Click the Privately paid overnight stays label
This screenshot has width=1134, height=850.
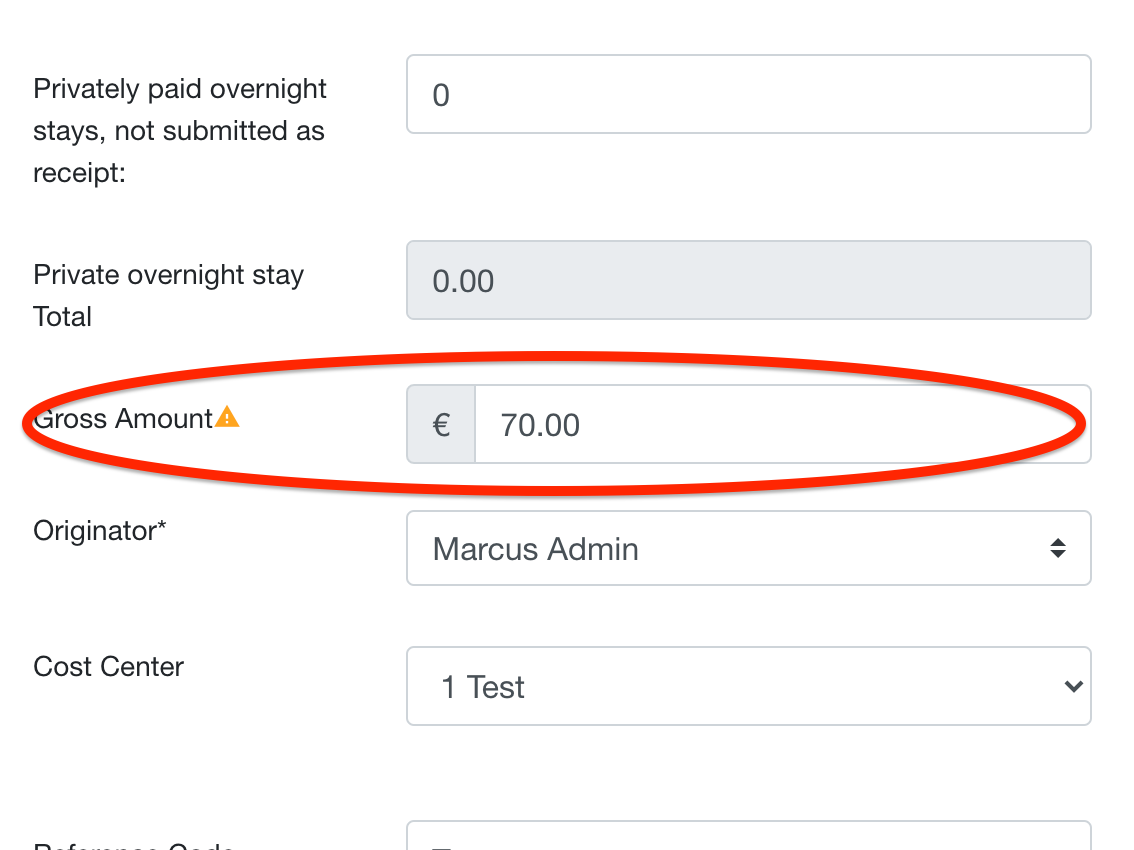179,130
